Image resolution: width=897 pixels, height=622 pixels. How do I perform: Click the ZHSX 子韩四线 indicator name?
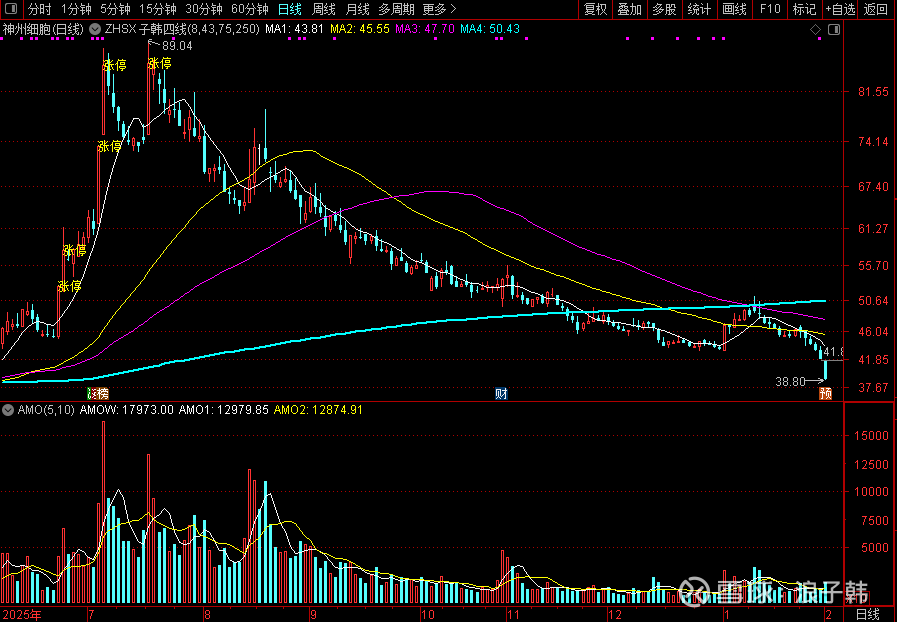[182, 29]
